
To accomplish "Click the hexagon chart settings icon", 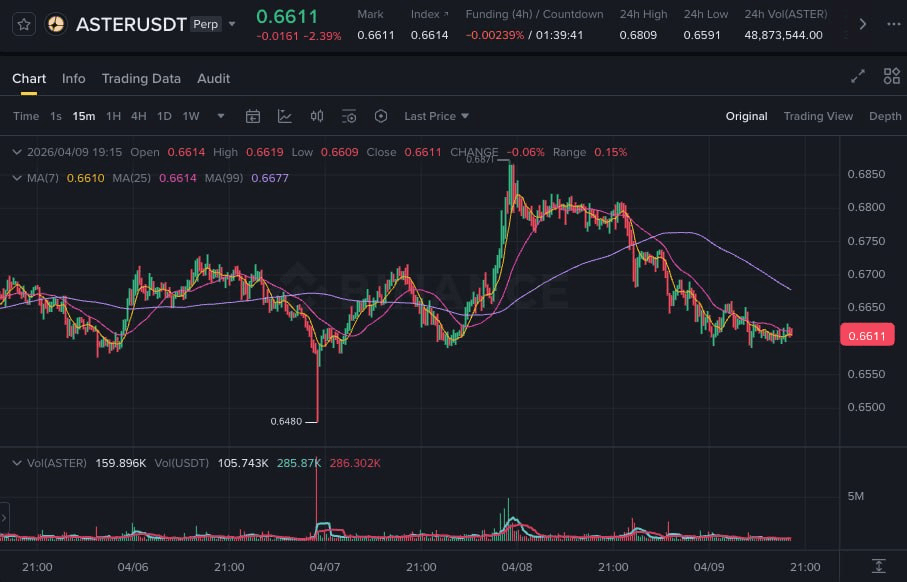I will 381,116.
